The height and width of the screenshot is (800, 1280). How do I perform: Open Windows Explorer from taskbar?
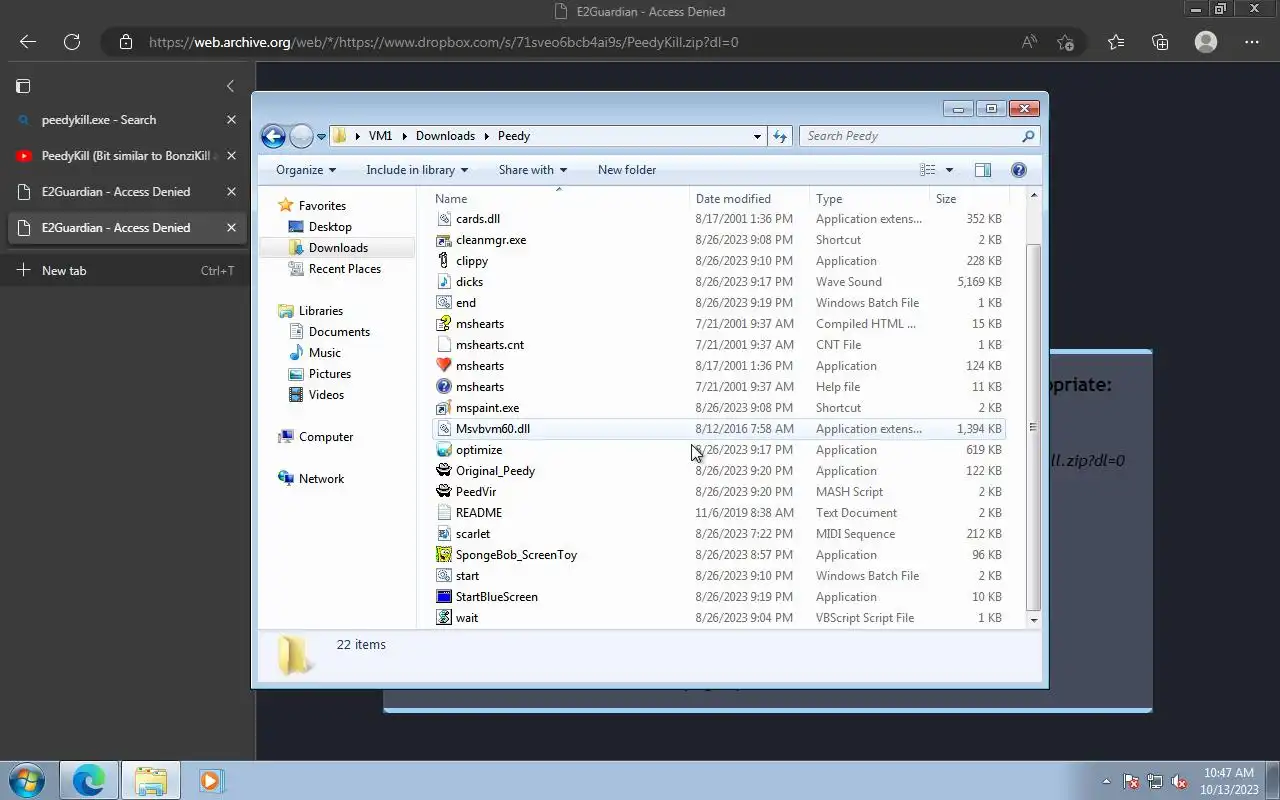click(150, 780)
